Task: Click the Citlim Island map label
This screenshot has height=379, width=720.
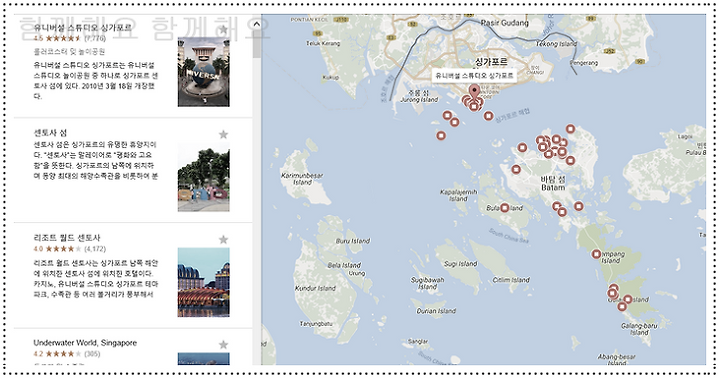Action: [x=511, y=280]
